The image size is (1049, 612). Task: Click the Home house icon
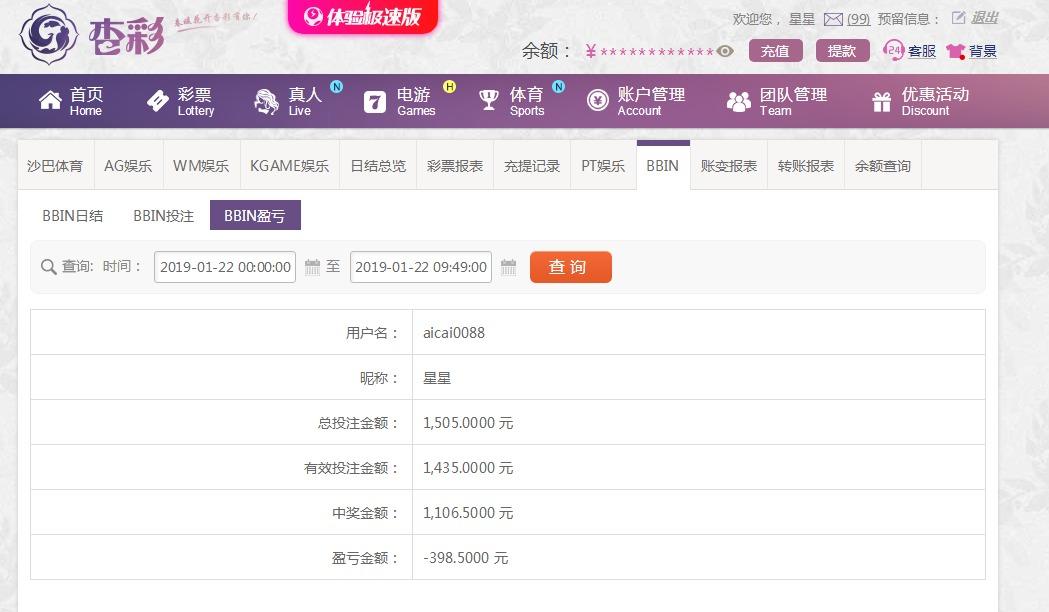tap(50, 100)
